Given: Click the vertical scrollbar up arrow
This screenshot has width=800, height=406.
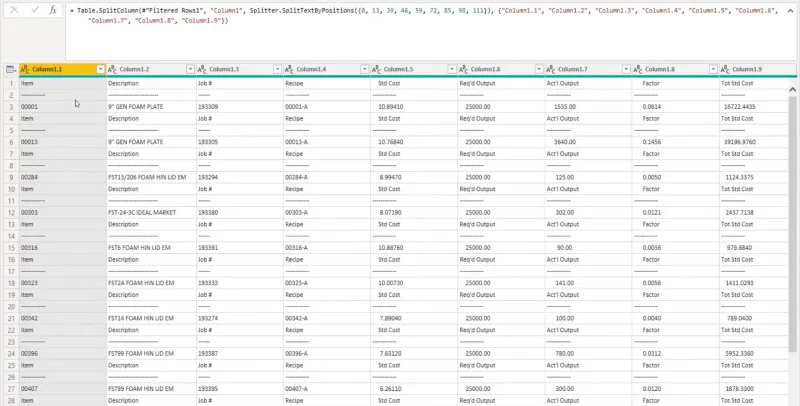Looking at the screenshot, I should (x=792, y=90).
